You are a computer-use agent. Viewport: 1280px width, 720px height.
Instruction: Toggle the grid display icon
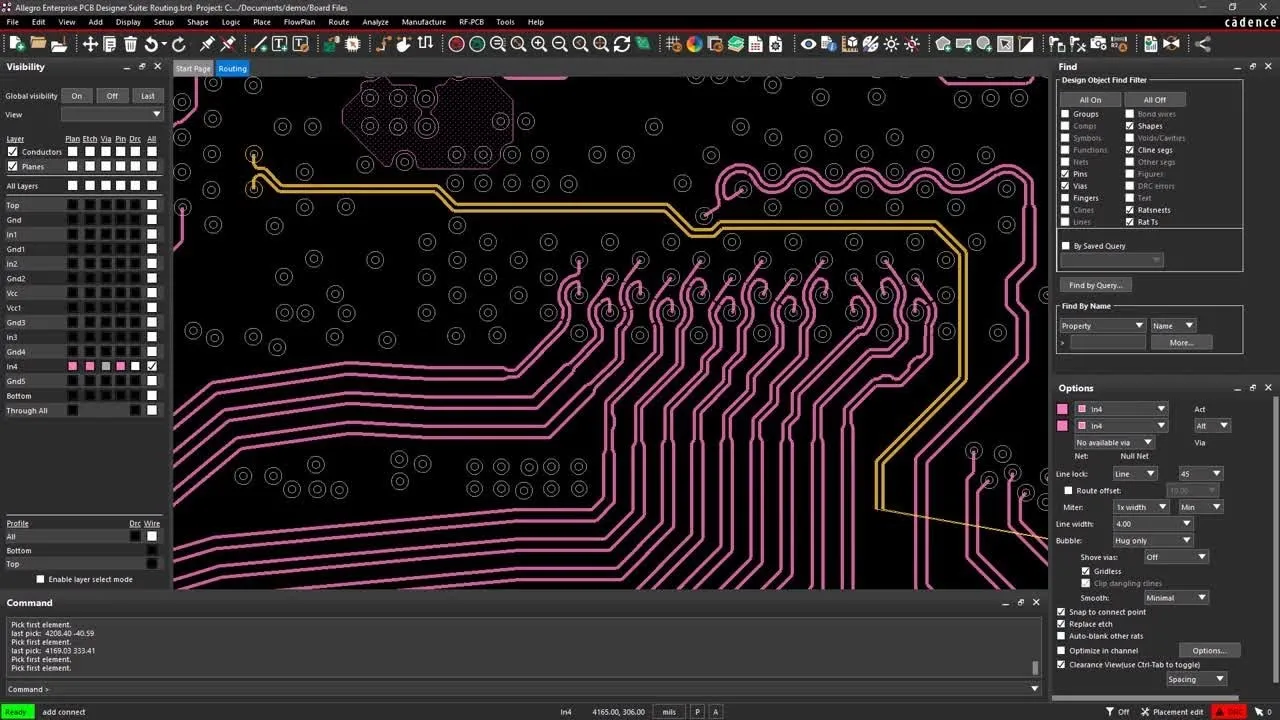(x=674, y=44)
